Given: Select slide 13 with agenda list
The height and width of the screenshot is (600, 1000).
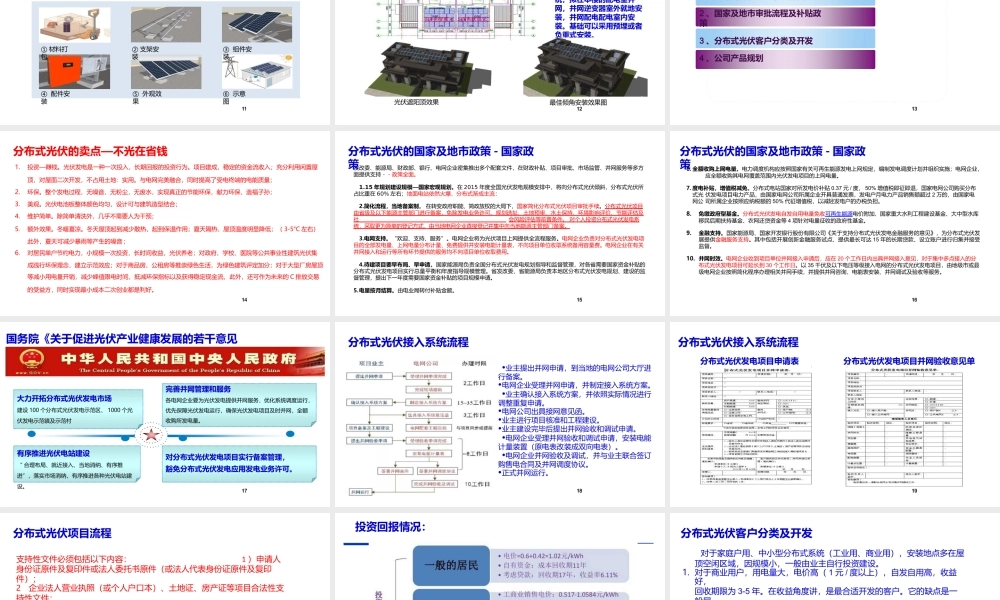Looking at the screenshot, I should [834, 62].
